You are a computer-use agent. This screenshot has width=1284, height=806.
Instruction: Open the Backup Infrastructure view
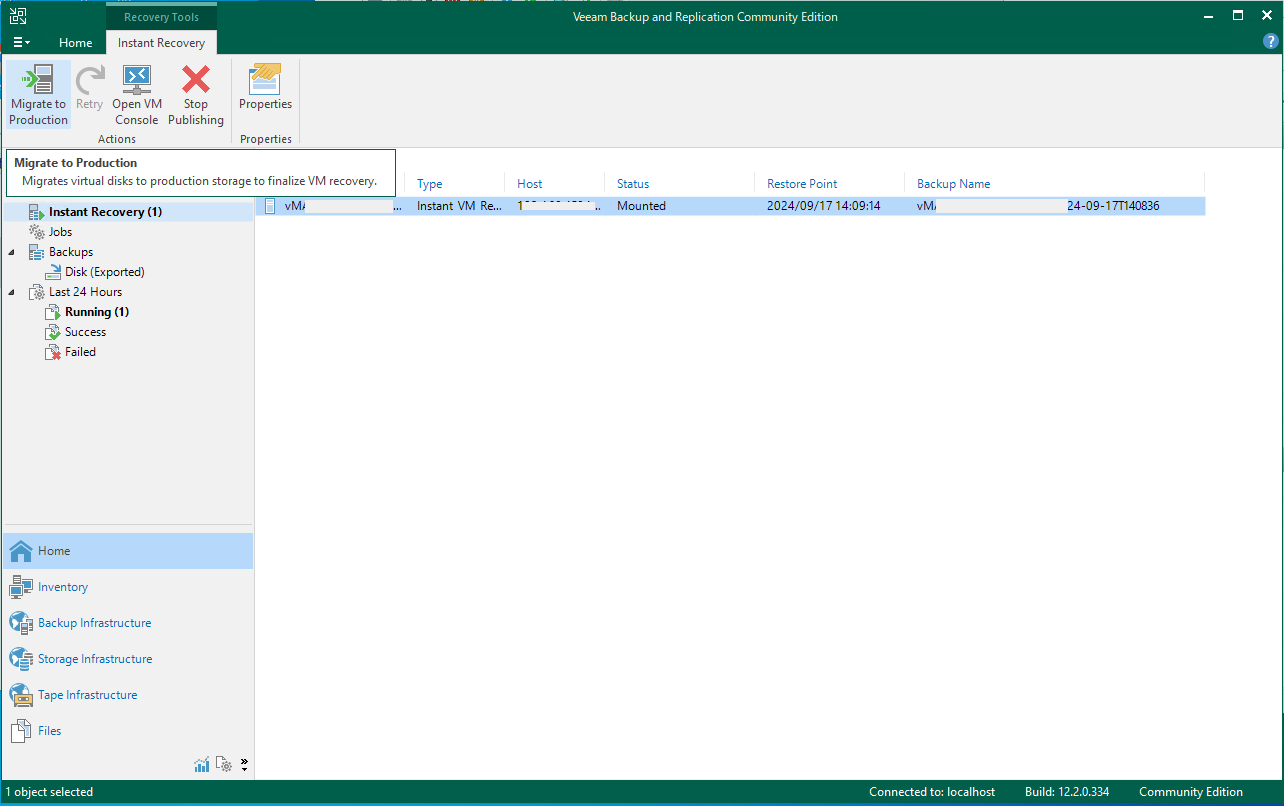[x=128, y=623]
